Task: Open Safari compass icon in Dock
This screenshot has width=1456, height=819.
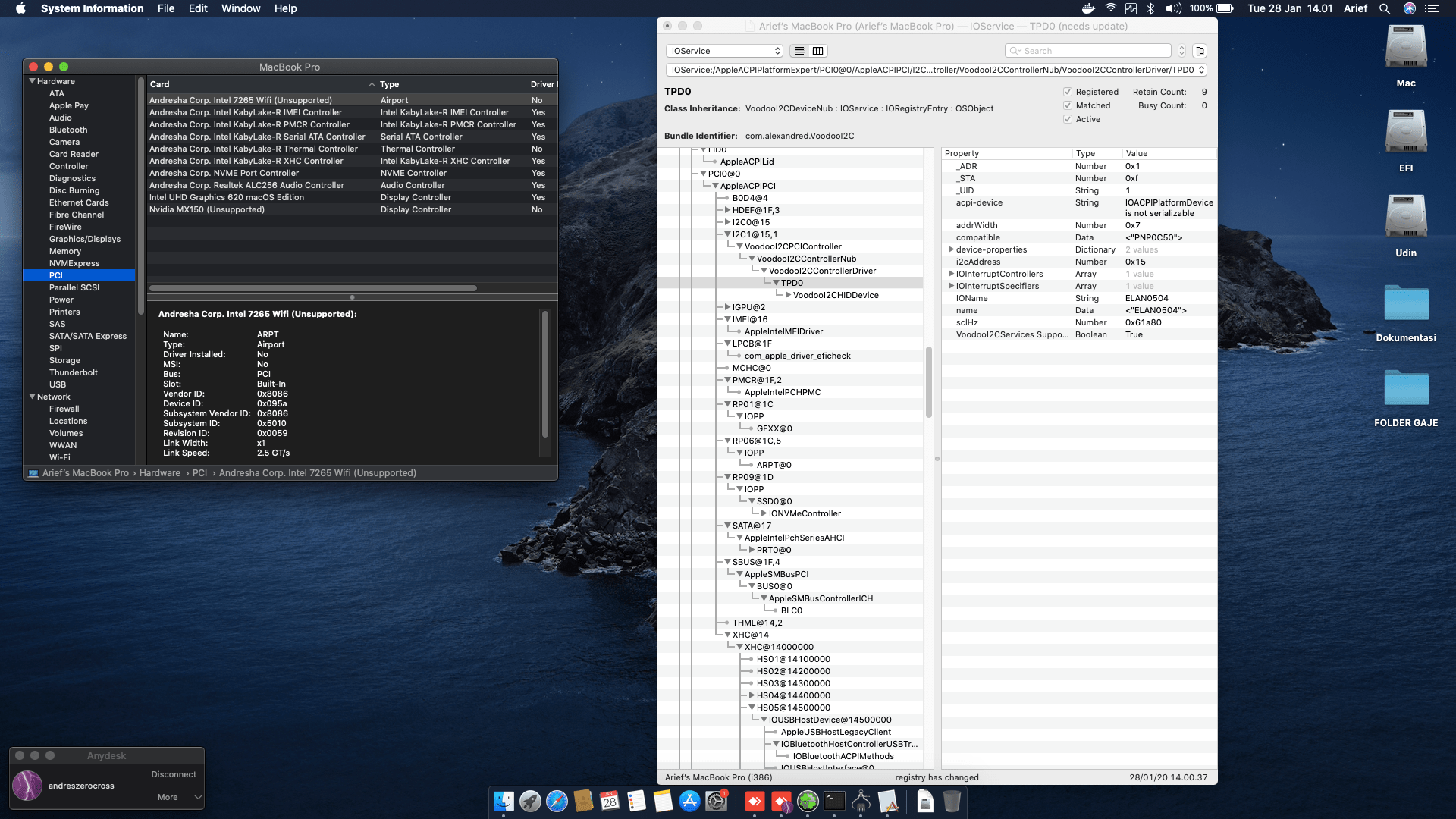Action: (557, 801)
